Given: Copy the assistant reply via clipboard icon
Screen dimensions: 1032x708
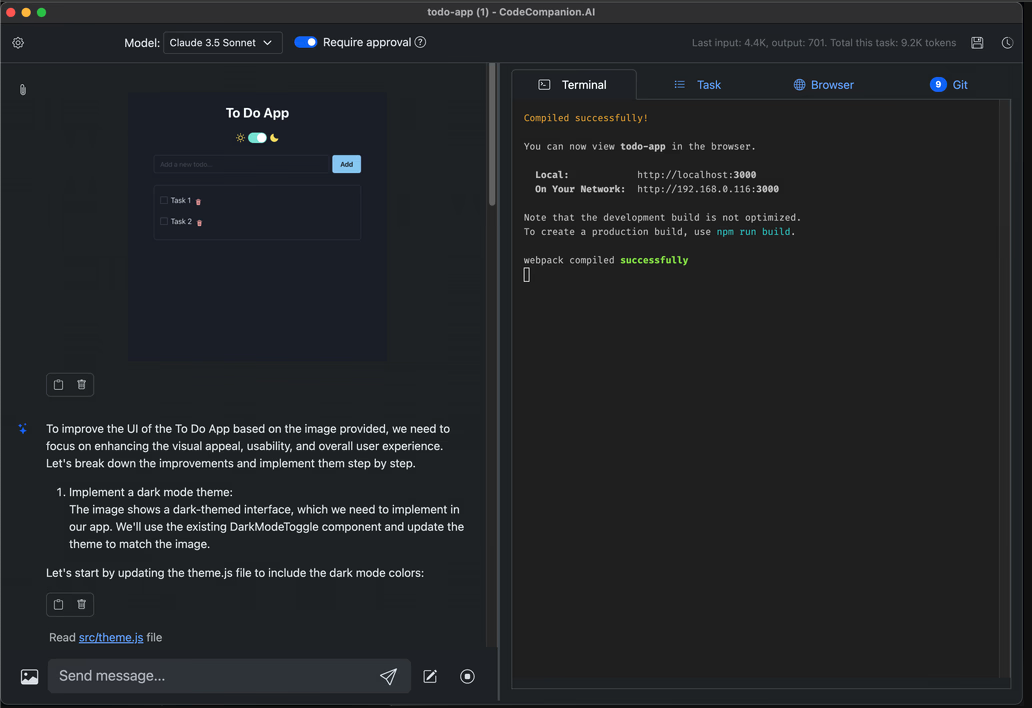Looking at the screenshot, I should click(59, 604).
